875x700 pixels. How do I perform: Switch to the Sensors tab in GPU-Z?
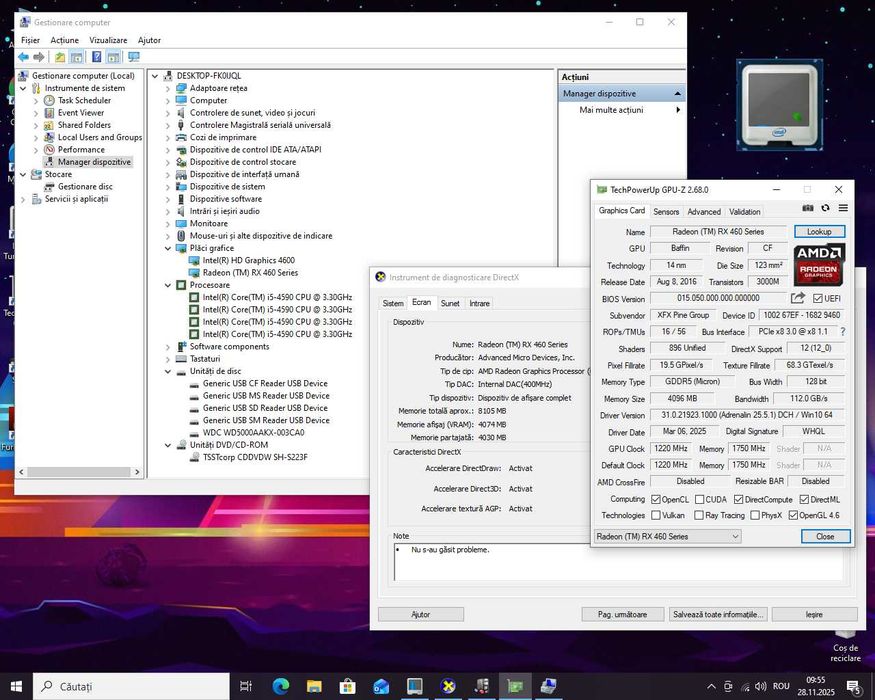coord(666,212)
